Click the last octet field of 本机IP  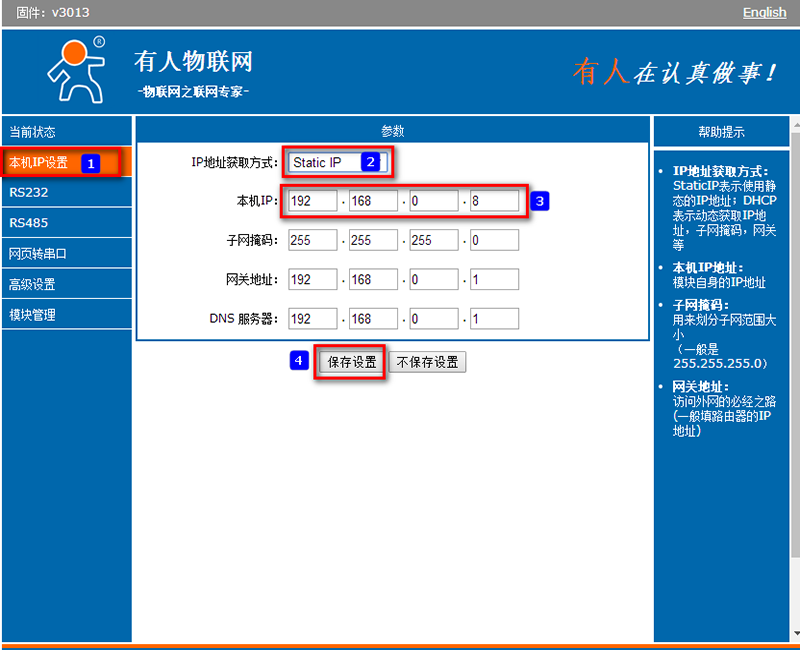[494, 201]
